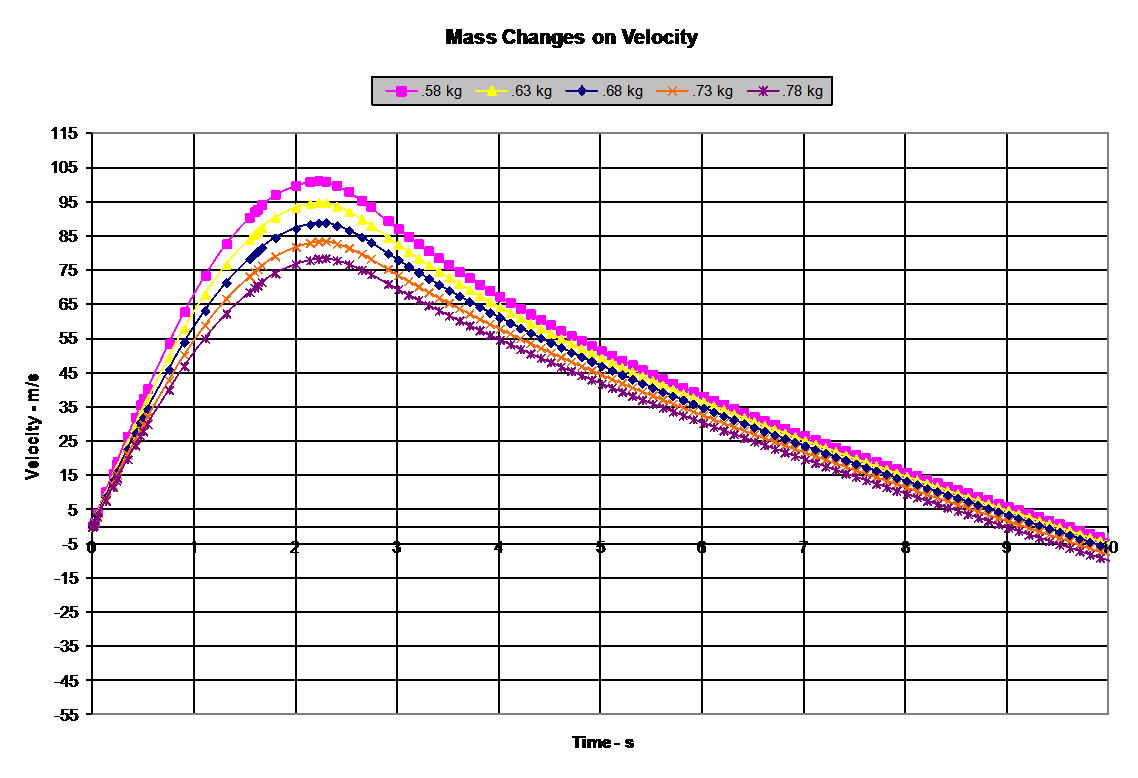Click the .73 kg legend entry
Viewport: 1138px width, 778px height.
[x=695, y=91]
